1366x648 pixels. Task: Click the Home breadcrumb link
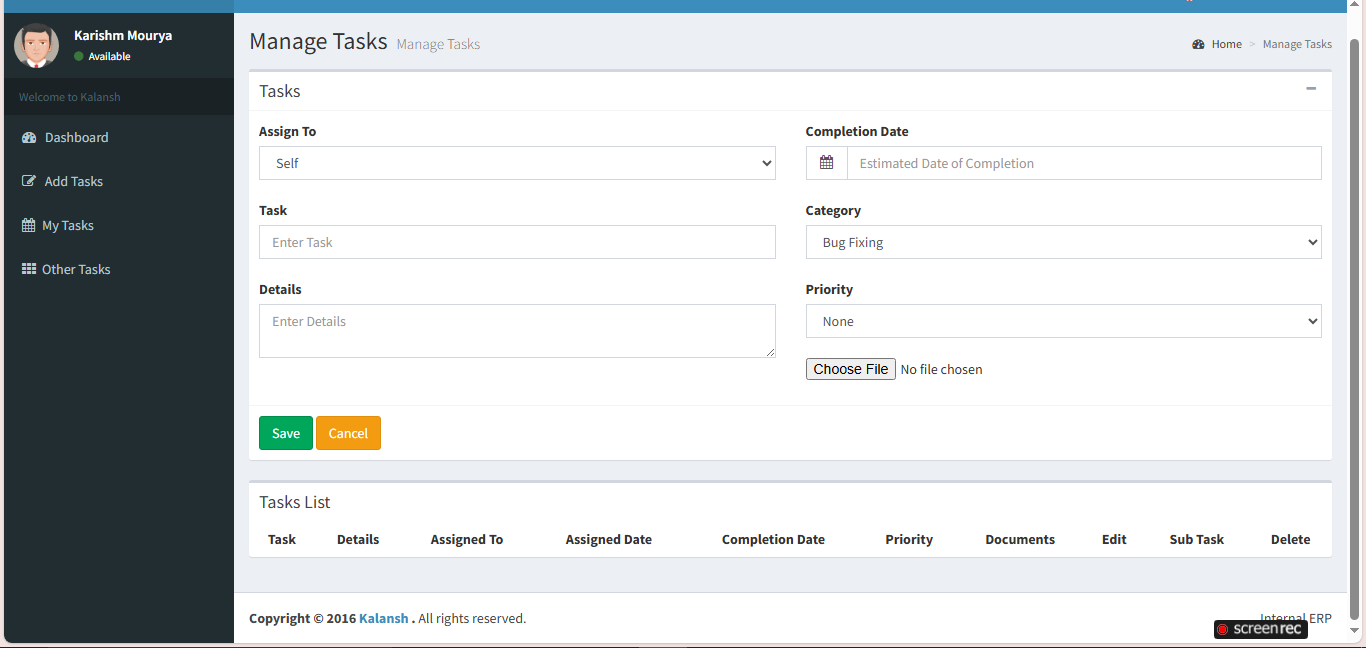click(x=1226, y=44)
